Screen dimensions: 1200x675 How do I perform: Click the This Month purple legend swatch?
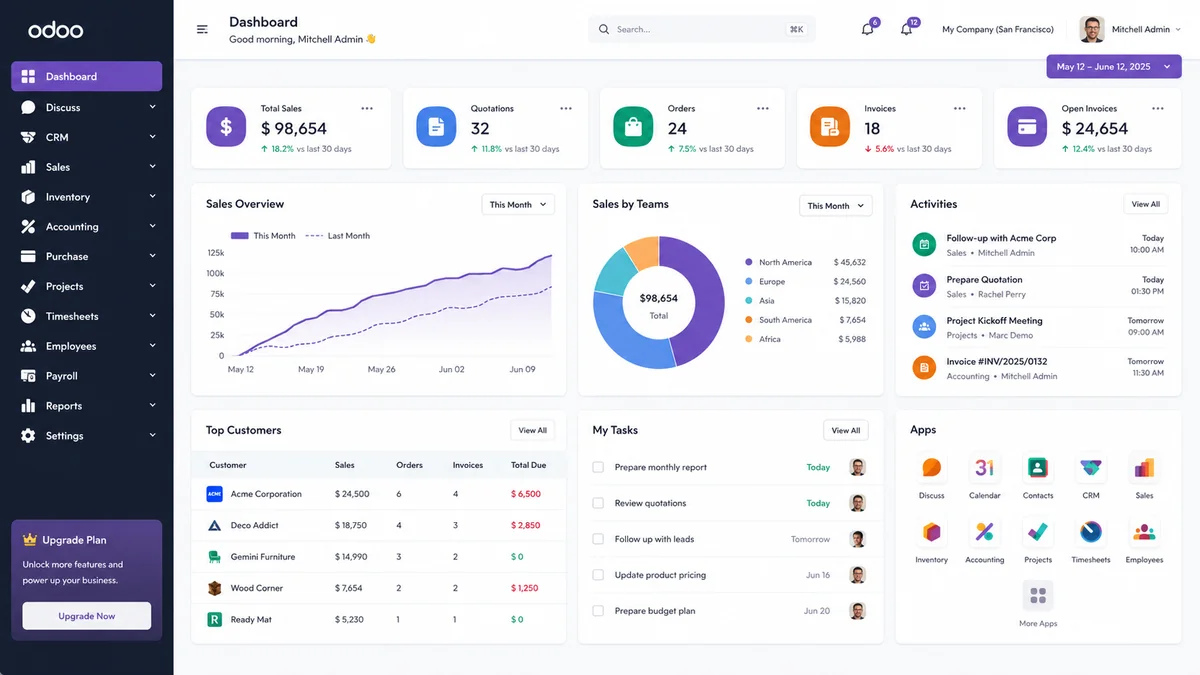tap(239, 236)
